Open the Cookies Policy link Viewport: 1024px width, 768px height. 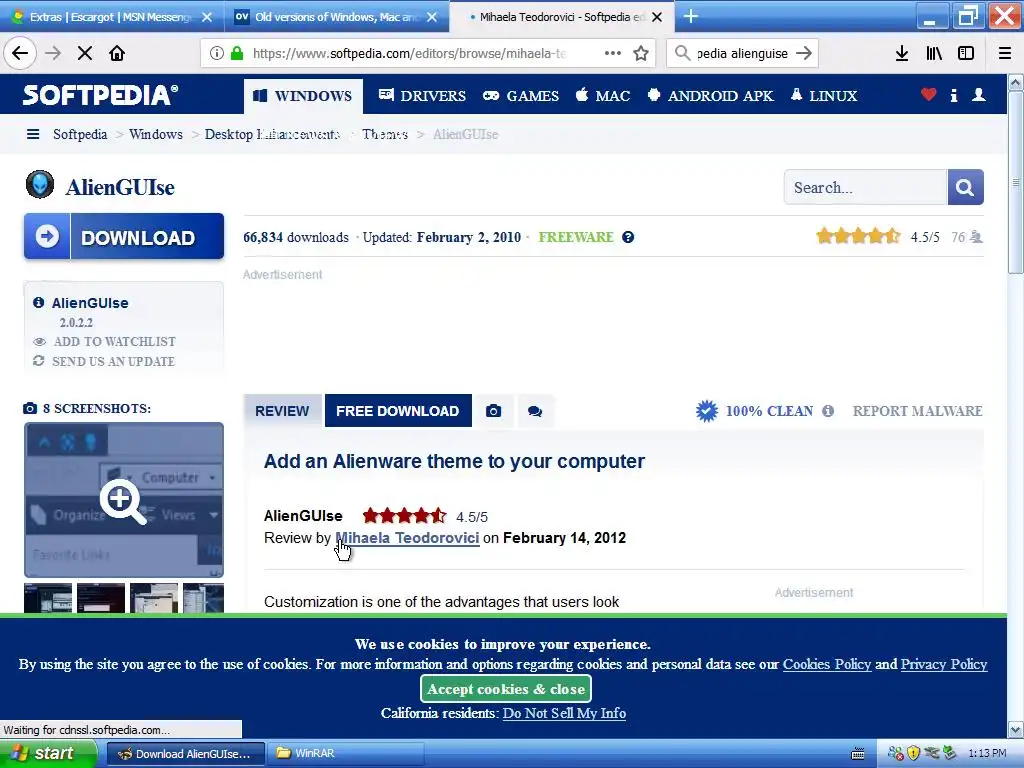(x=827, y=664)
